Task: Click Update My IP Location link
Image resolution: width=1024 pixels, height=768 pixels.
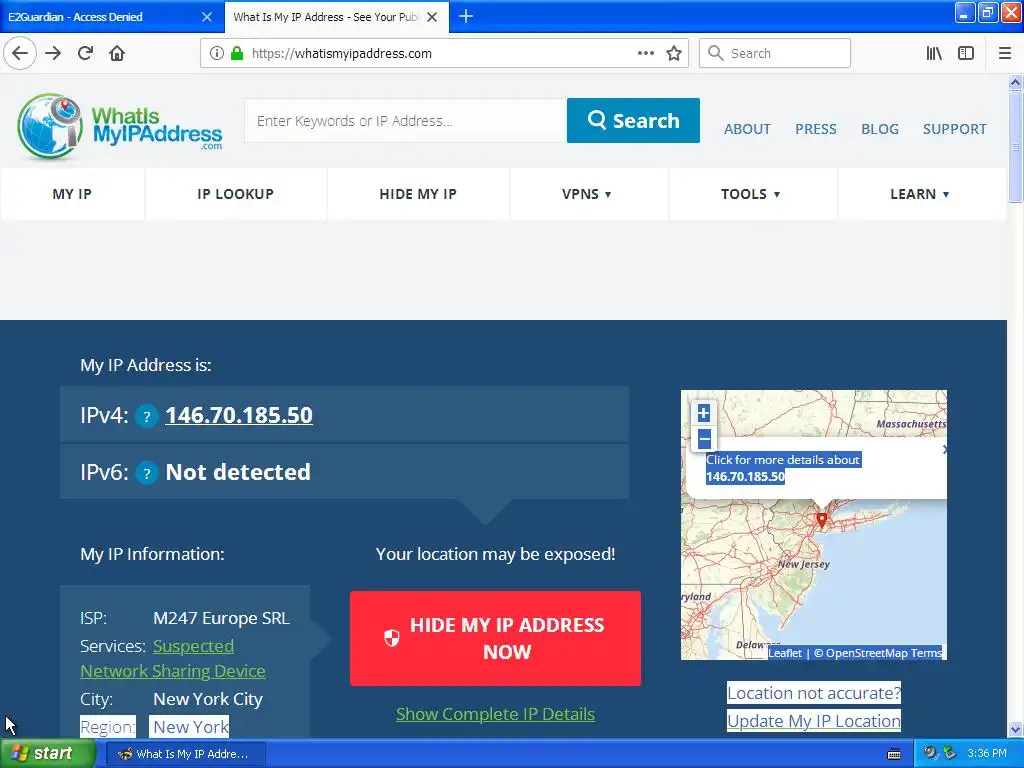Action: pos(814,721)
